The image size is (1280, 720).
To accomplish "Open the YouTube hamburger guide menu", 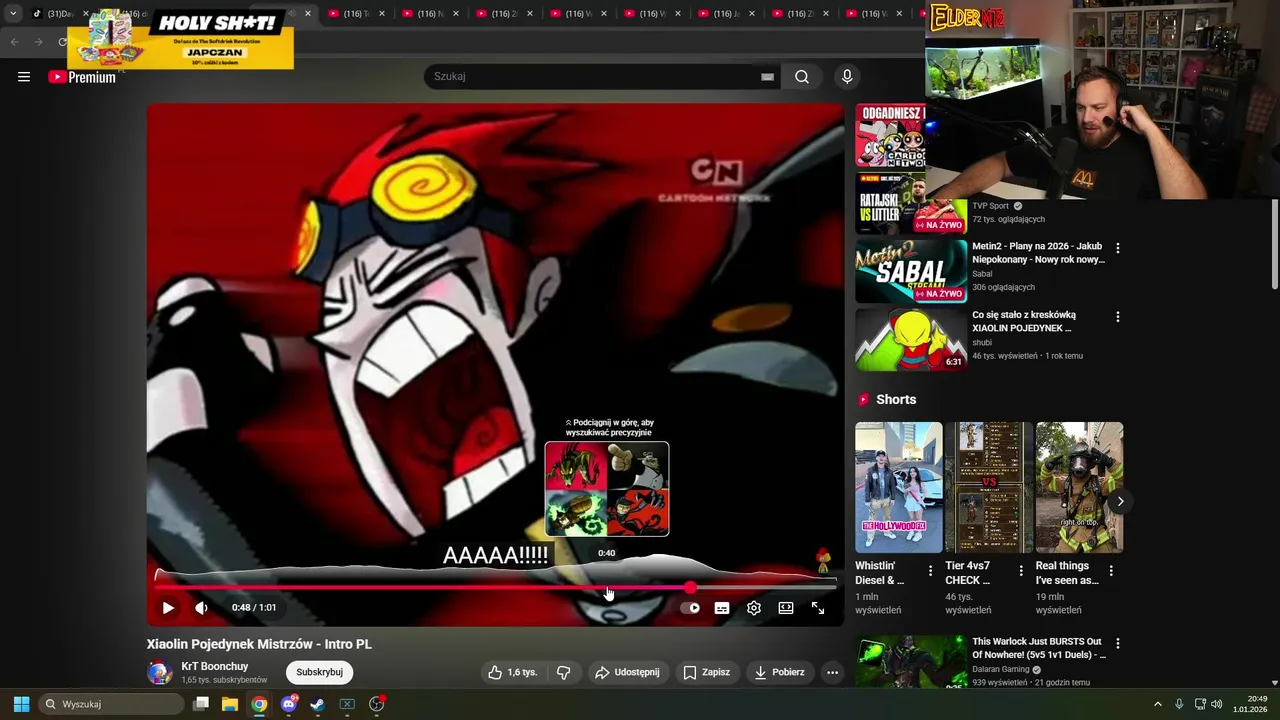I will point(24,77).
